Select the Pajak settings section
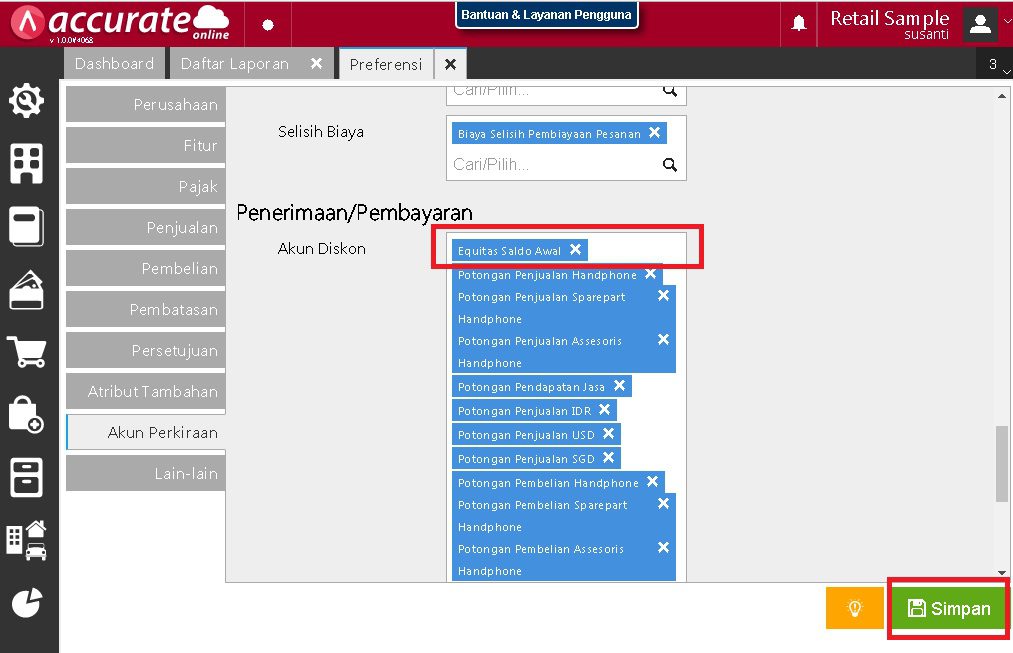This screenshot has height=653, width=1013. 145,186
